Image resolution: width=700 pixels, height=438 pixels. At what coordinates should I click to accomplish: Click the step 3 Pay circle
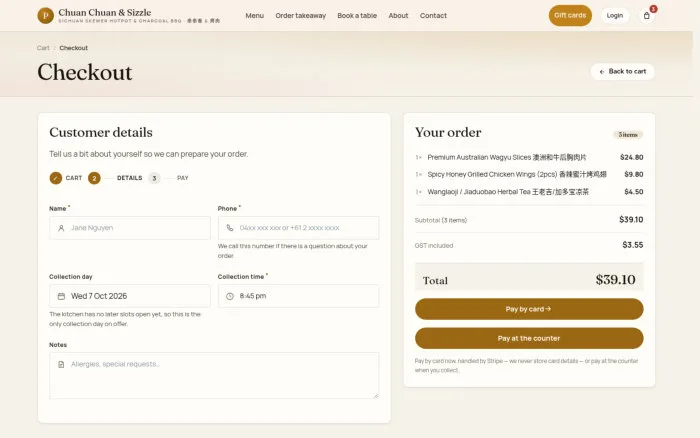click(154, 178)
